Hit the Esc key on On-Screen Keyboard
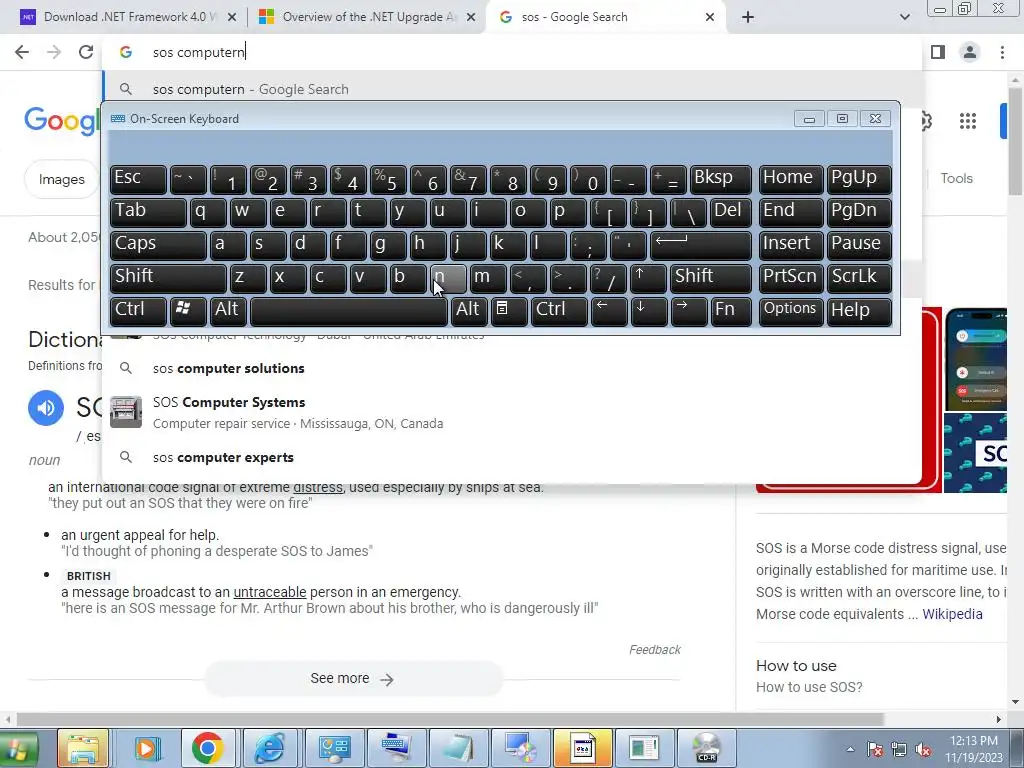The image size is (1024, 768). 138,180
